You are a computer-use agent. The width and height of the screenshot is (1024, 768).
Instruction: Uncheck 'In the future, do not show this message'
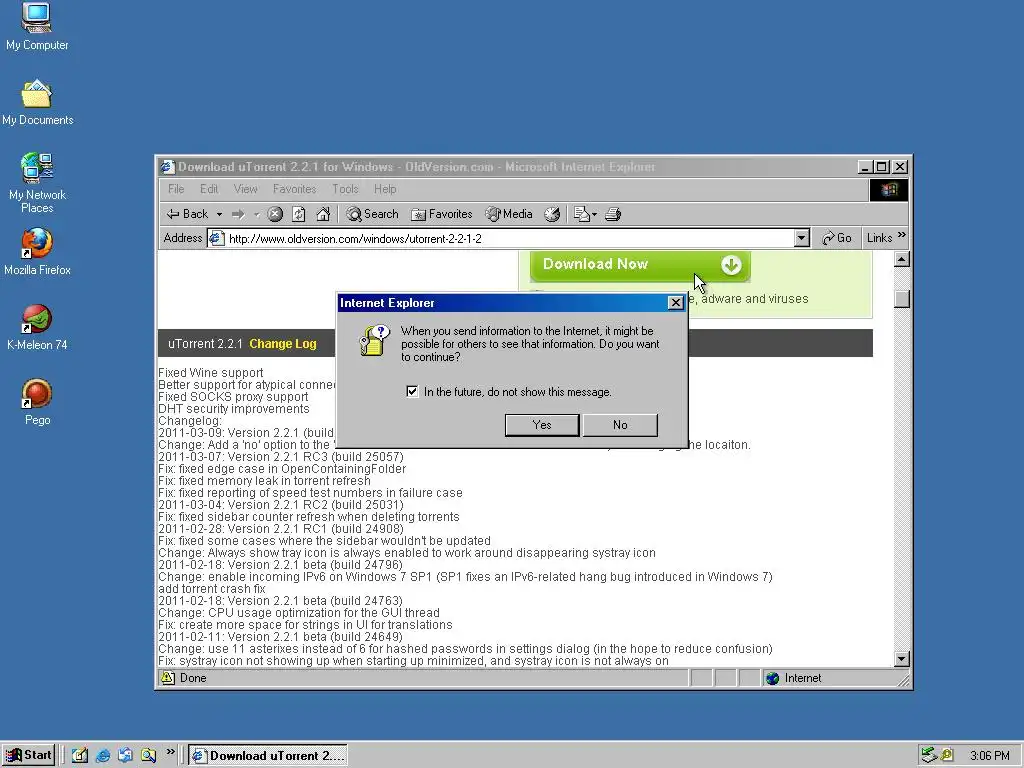[x=412, y=392]
